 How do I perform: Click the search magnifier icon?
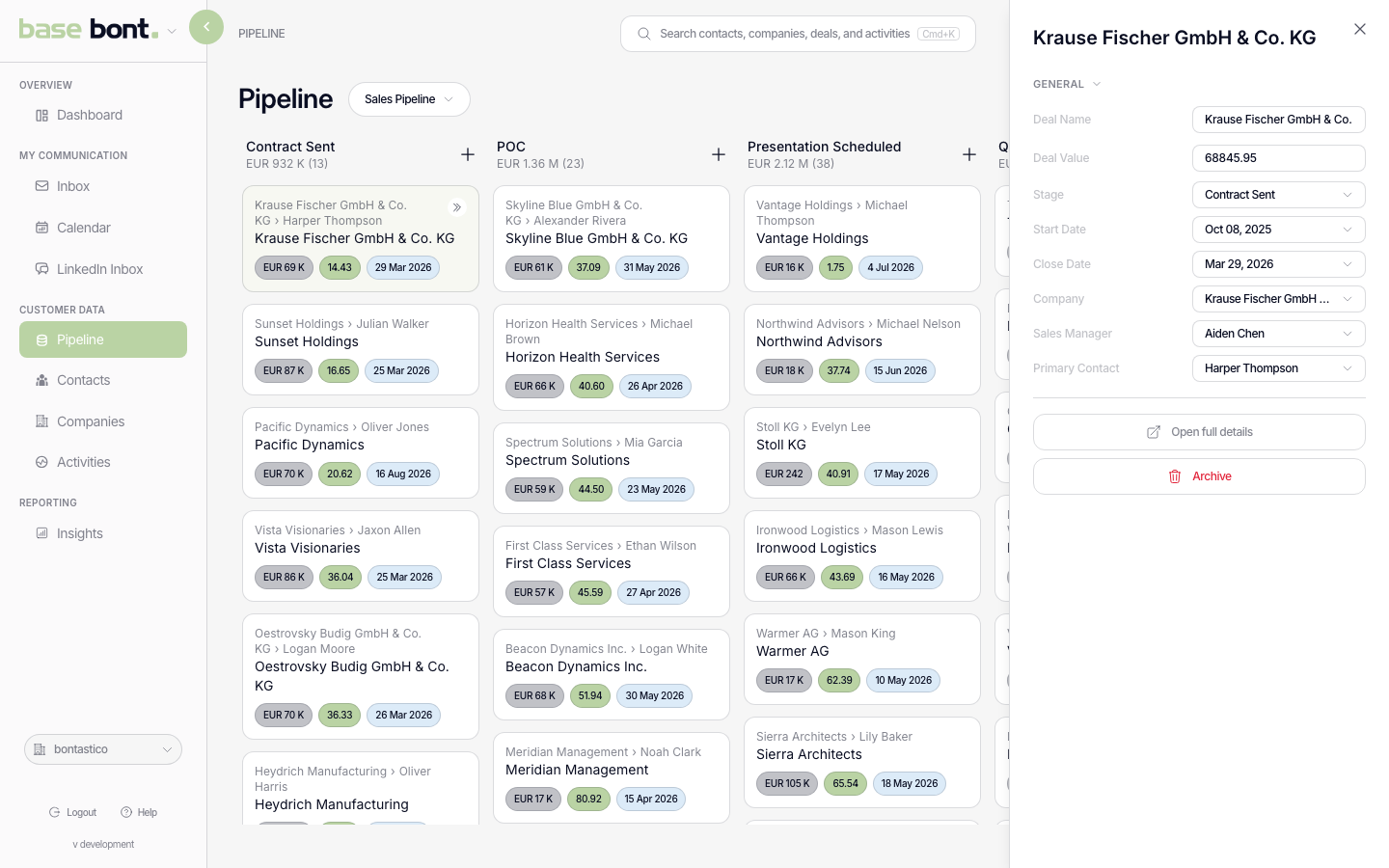643,34
